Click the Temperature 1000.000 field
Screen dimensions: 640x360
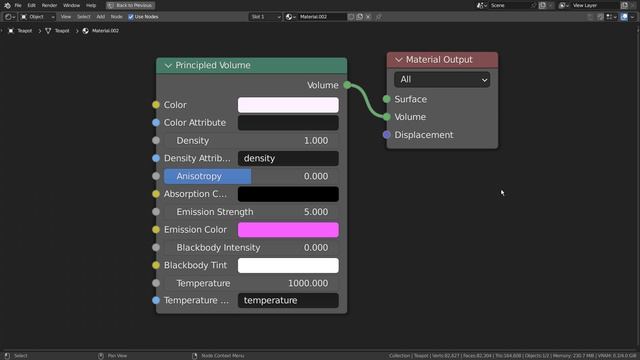click(251, 283)
